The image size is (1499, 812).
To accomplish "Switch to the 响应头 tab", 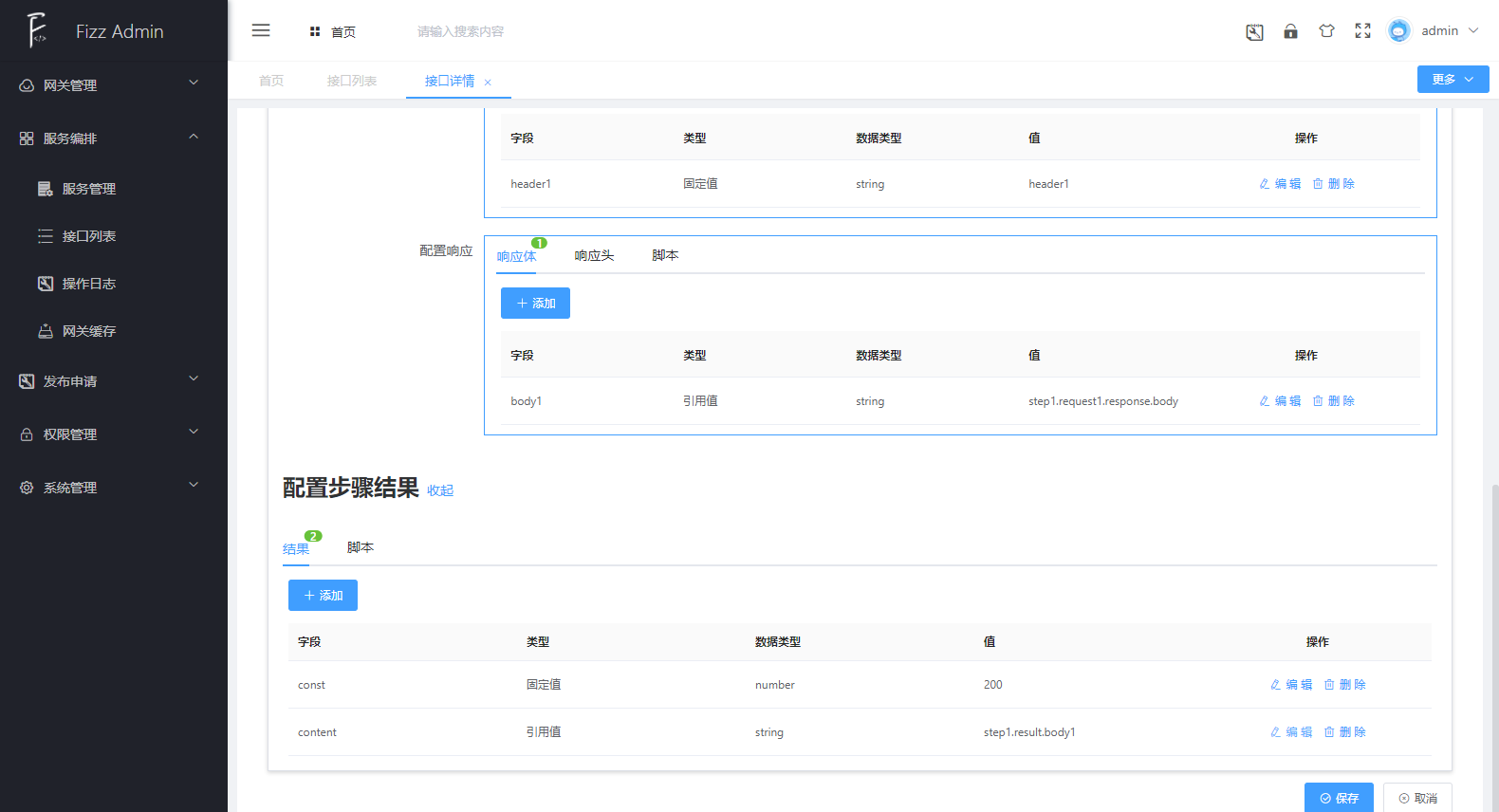I will (594, 256).
